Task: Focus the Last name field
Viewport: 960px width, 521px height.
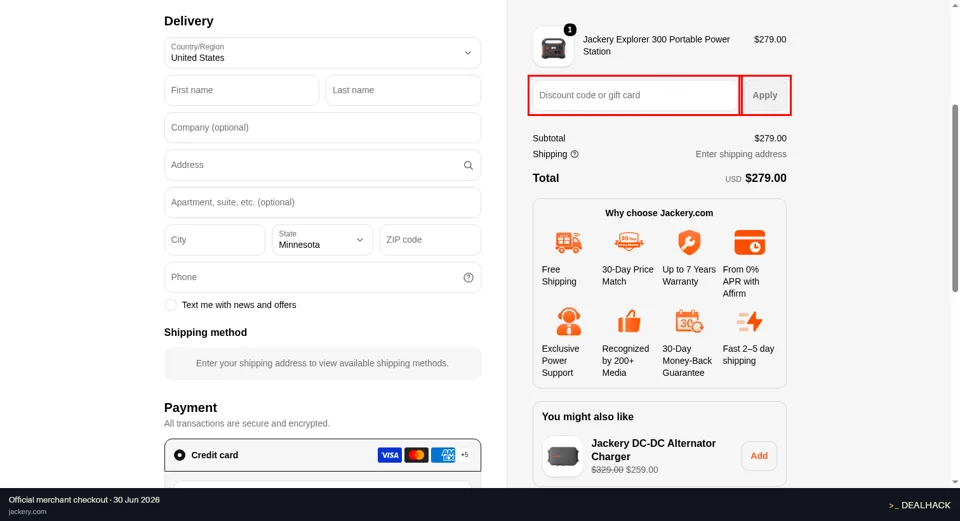Action: (x=403, y=90)
